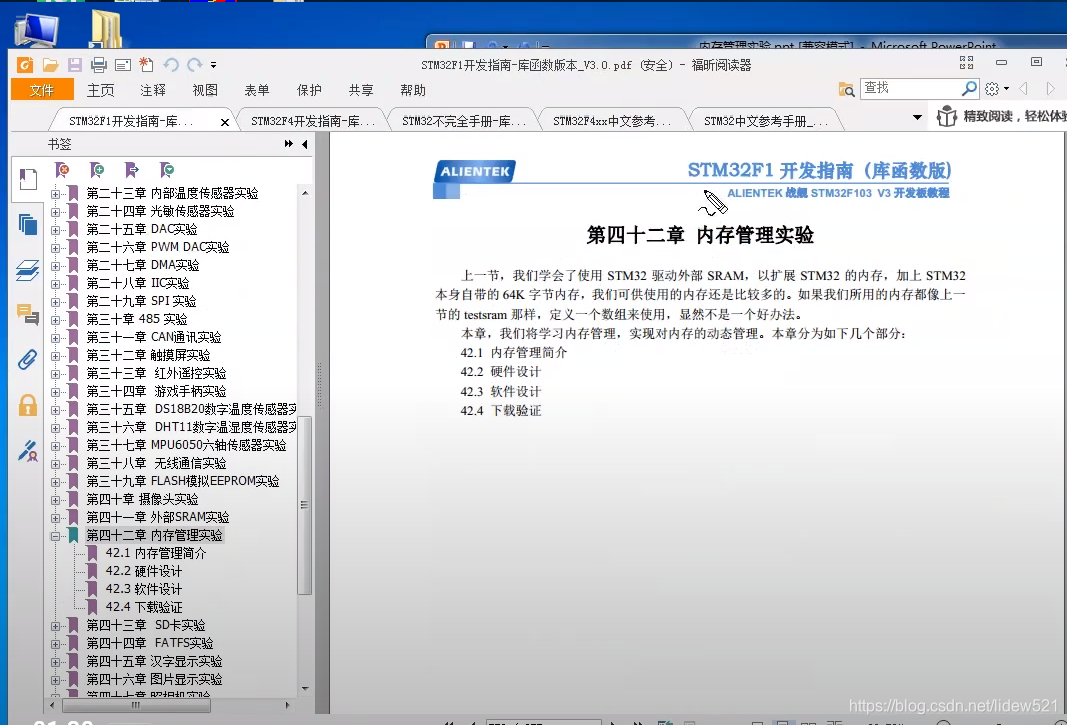Close the STM32F1开发指南 tab
Viewport: 1067px width, 725px height.
(225, 123)
